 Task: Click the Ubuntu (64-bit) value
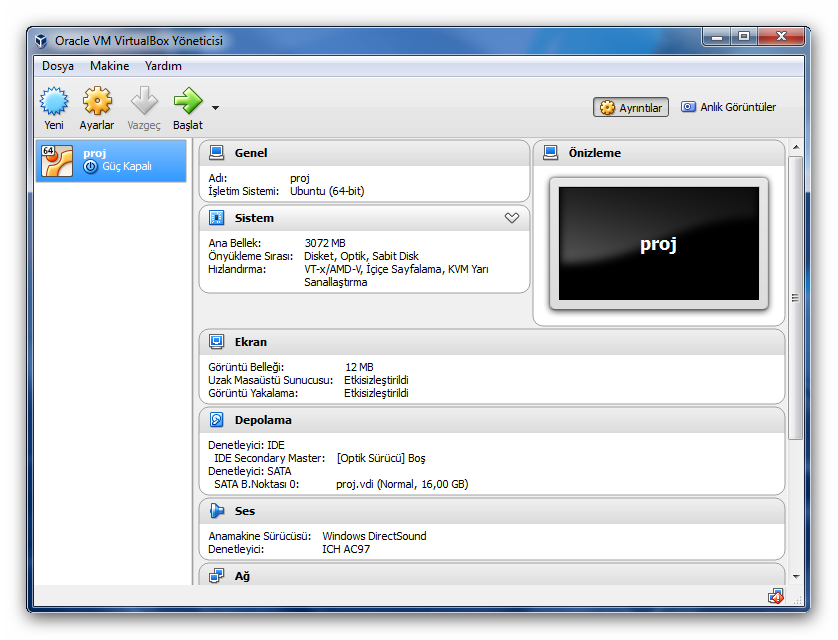click(327, 191)
